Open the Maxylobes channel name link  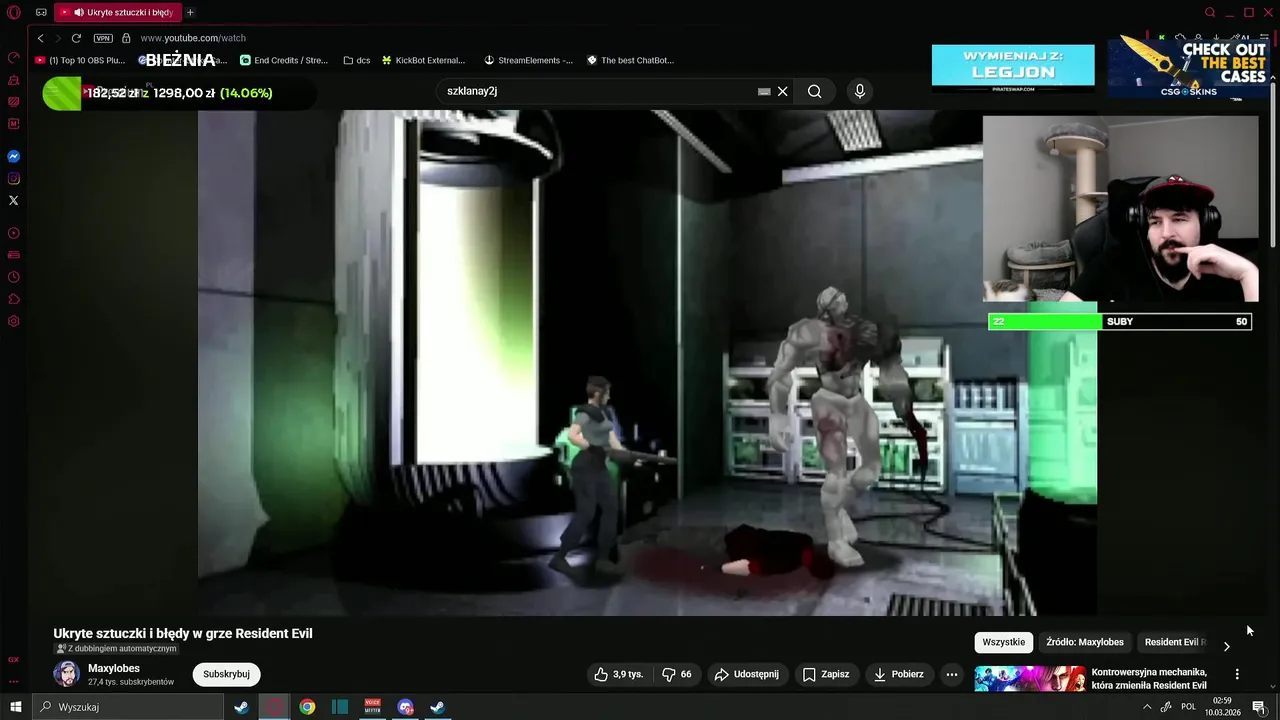point(114,668)
